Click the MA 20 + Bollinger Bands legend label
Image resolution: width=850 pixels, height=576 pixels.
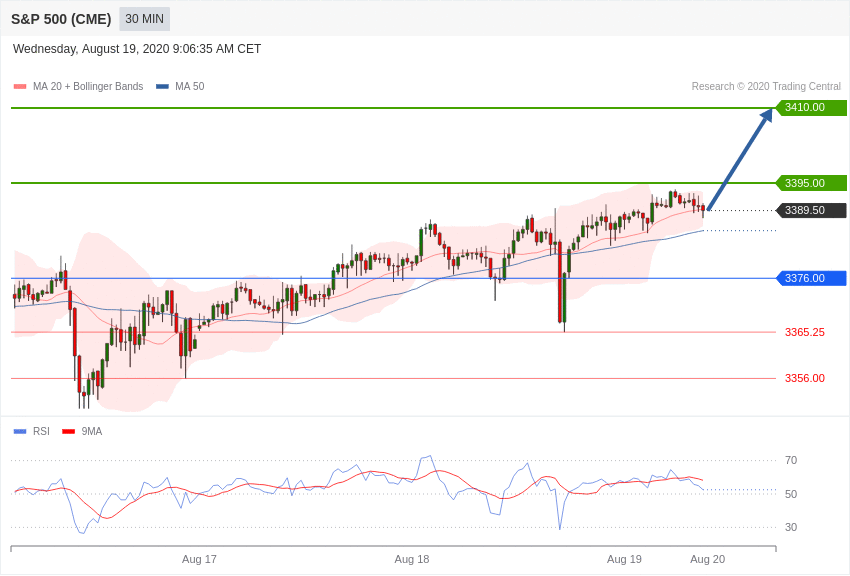(88, 86)
